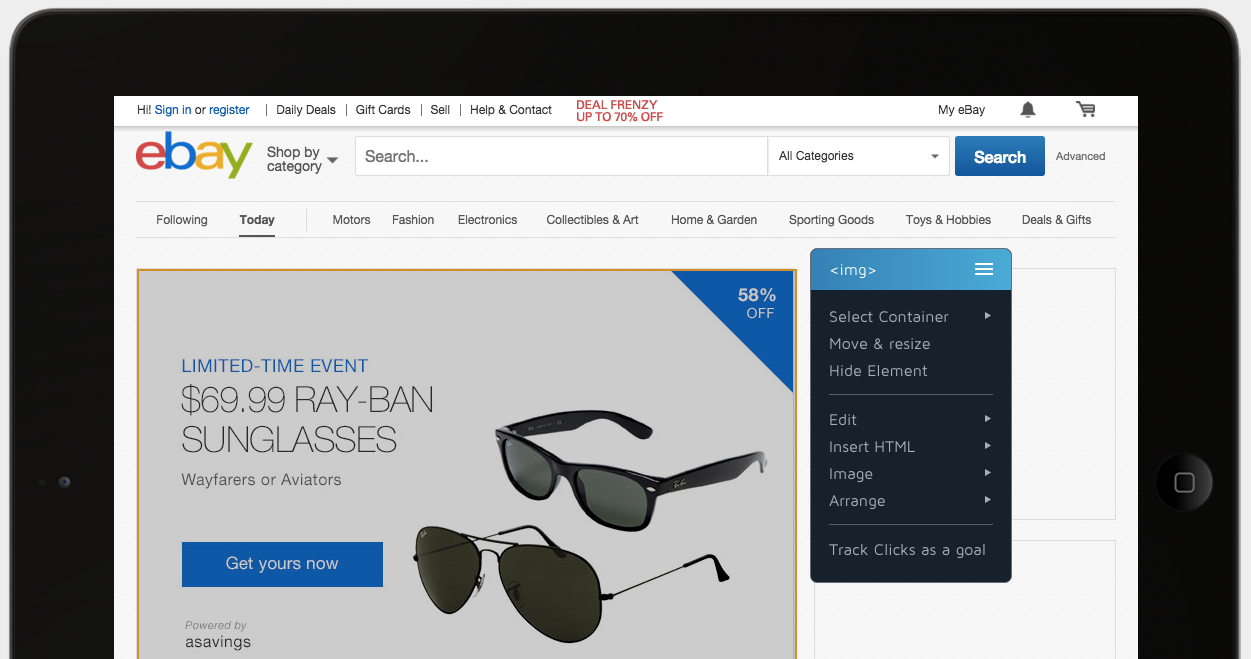
Task: Open the hamburger menu in img panel
Action: 984,270
